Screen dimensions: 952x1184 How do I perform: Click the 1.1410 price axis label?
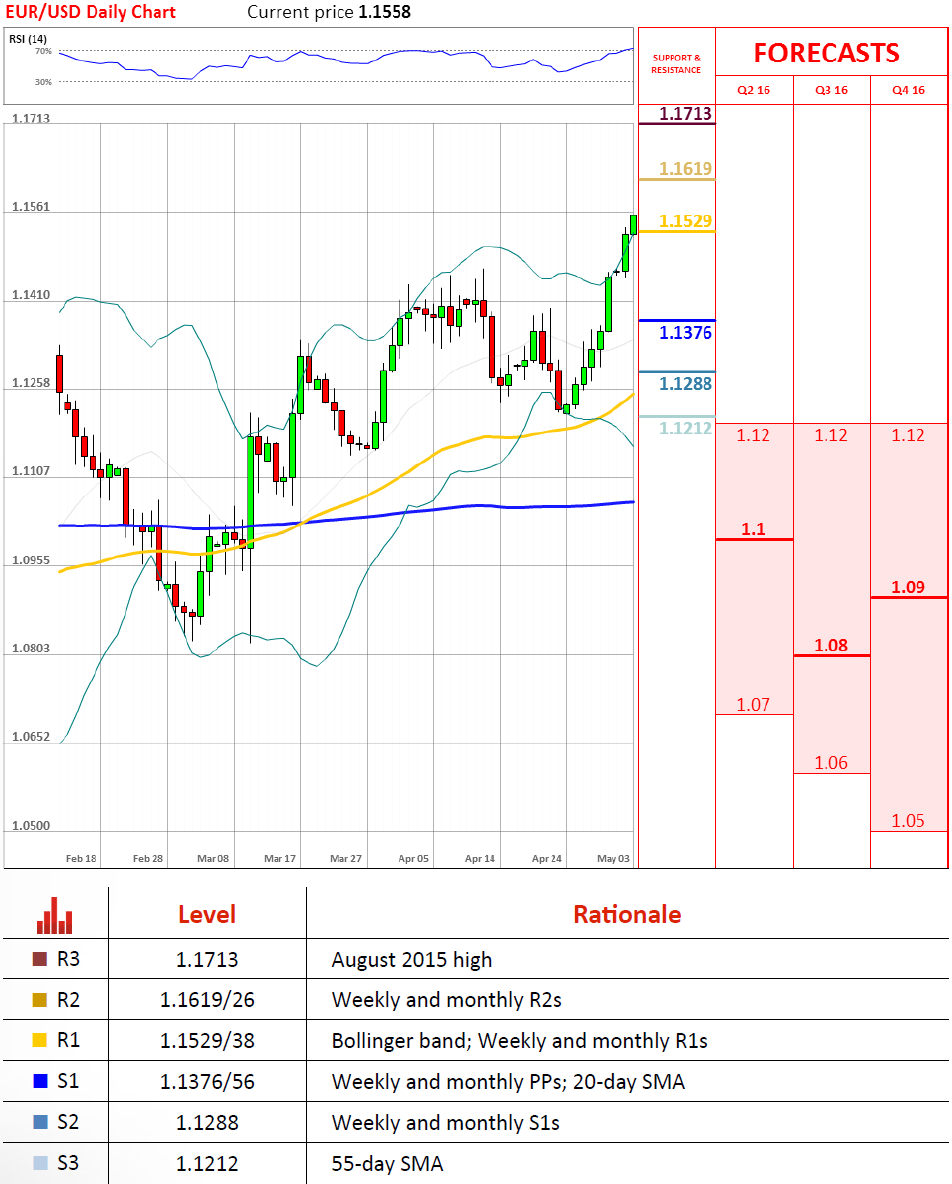click(31, 294)
